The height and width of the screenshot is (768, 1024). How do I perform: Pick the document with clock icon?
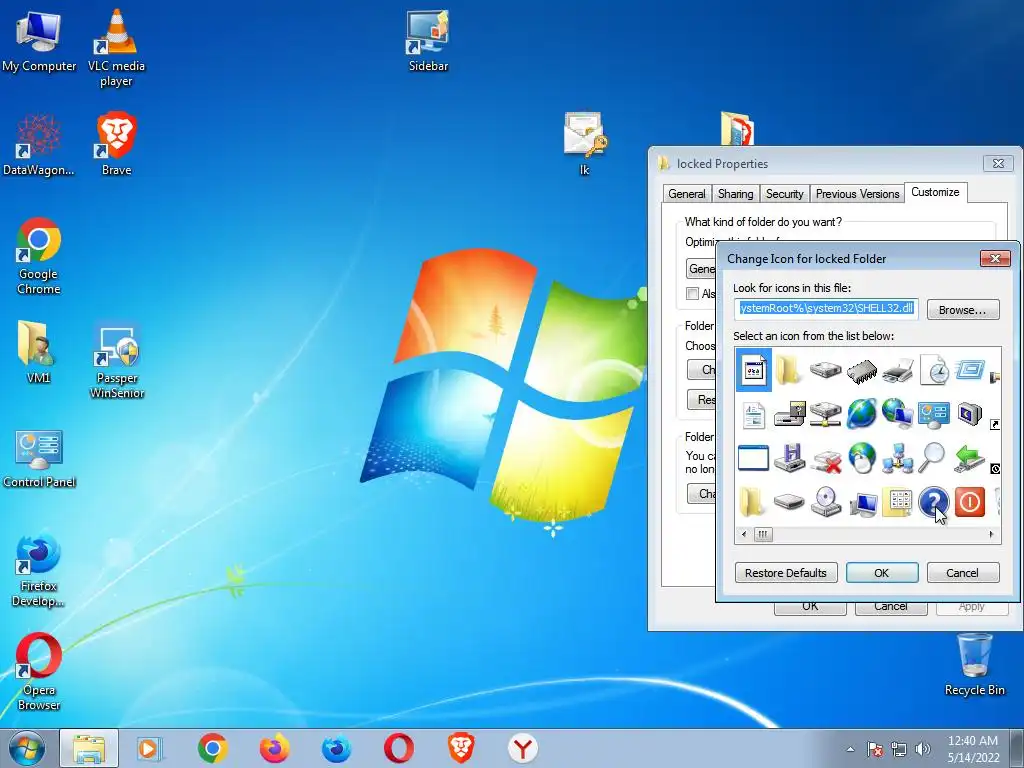pos(934,370)
